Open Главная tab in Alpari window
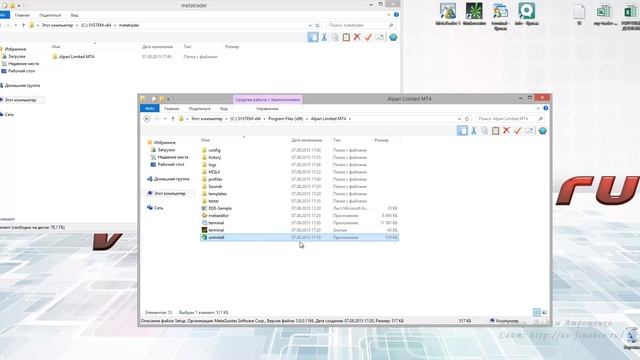This screenshot has height=360, width=640. [x=171, y=109]
